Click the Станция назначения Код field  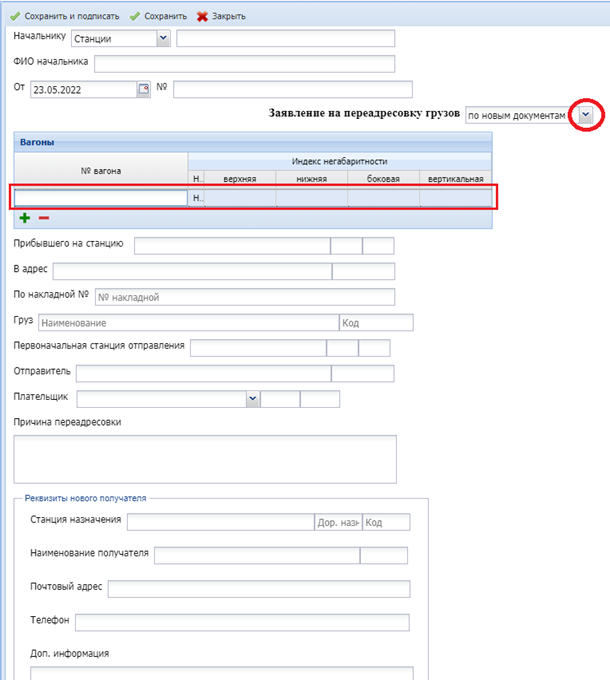pos(386,522)
